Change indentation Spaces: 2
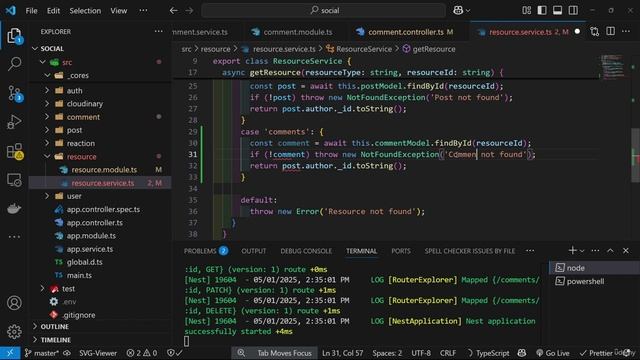Viewport: 640px width, 360px height. click(x=387, y=353)
